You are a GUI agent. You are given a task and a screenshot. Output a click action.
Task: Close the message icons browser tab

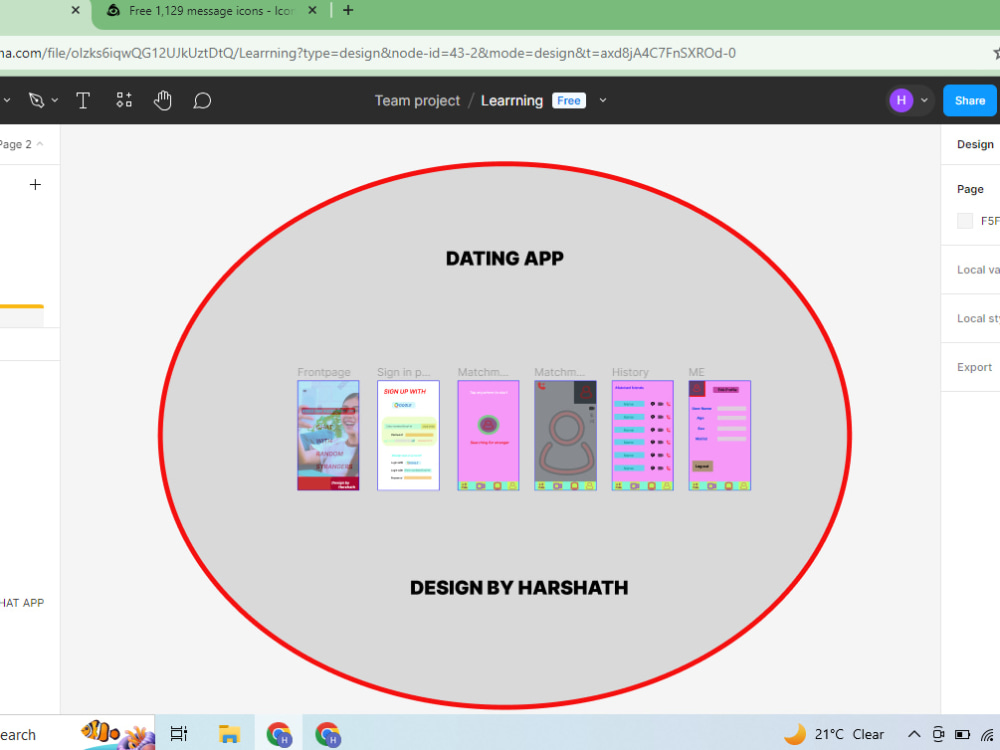pyautogui.click(x=312, y=10)
